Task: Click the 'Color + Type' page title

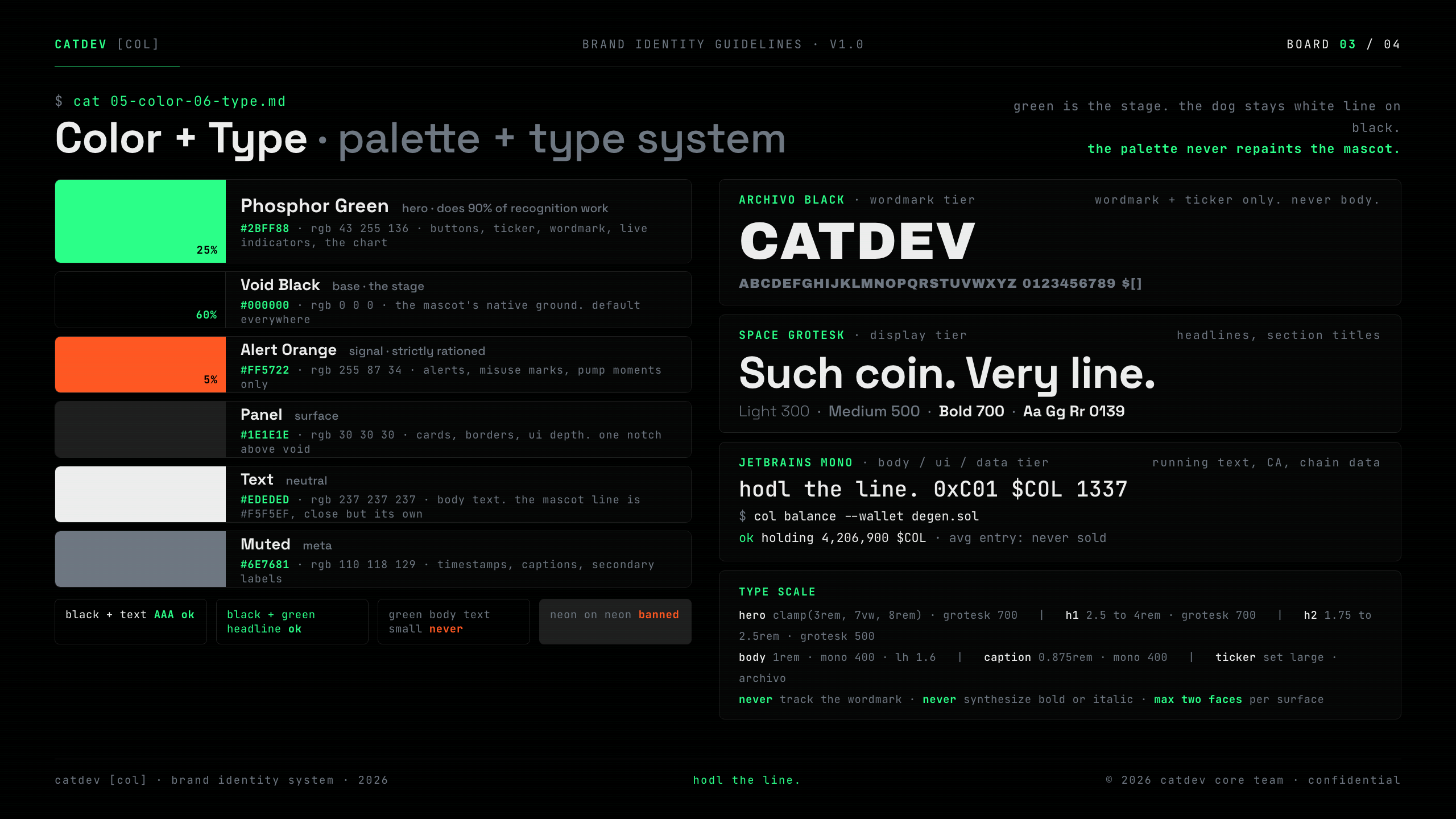Action: tap(181, 139)
